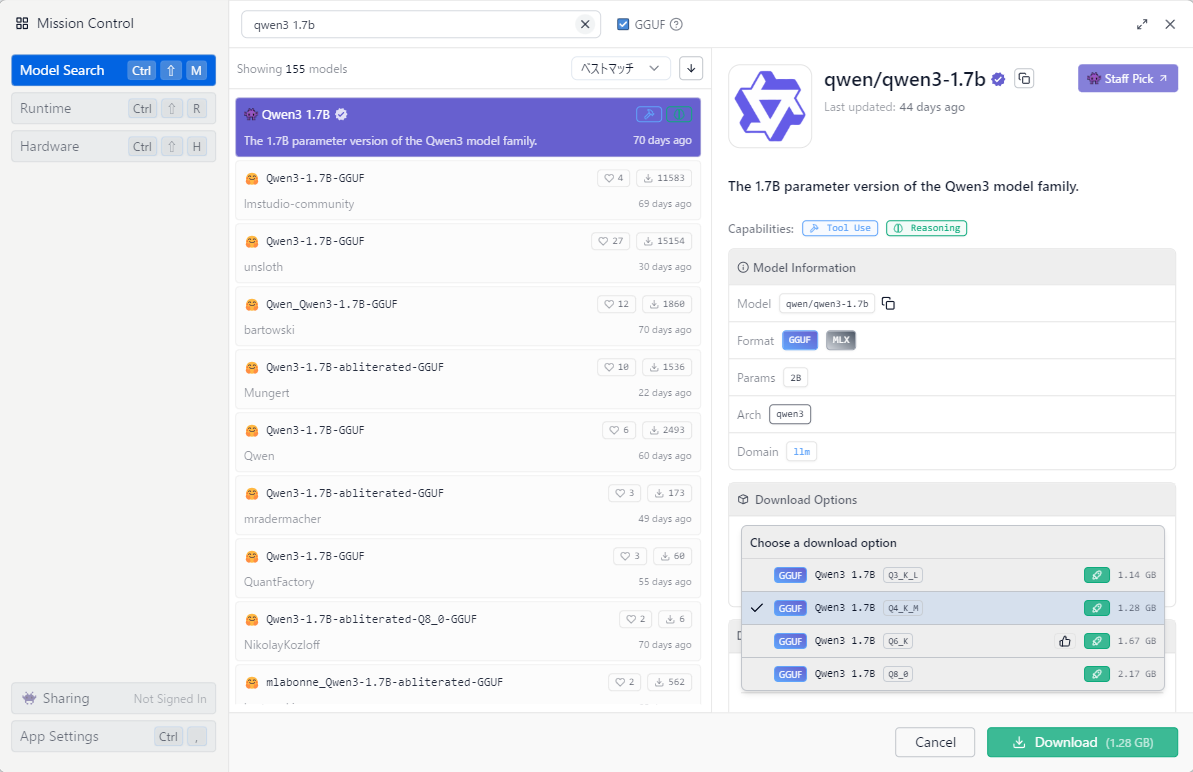Click the GGUF help question mark icon
Viewport: 1193px width, 772px height.
pos(676,25)
